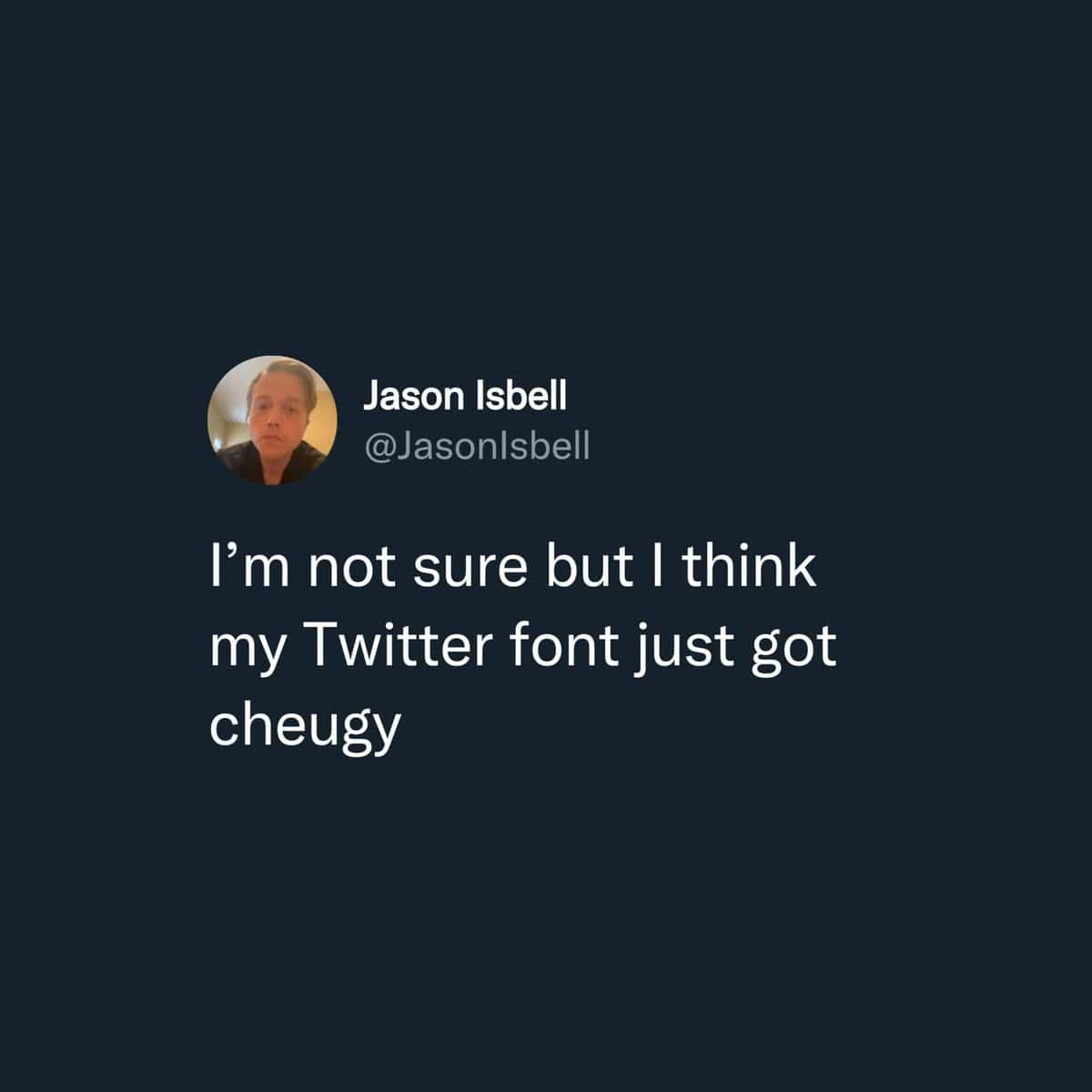This screenshot has height=1092, width=1092.
Task: Open the circular profile avatar photo
Action: click(x=272, y=420)
